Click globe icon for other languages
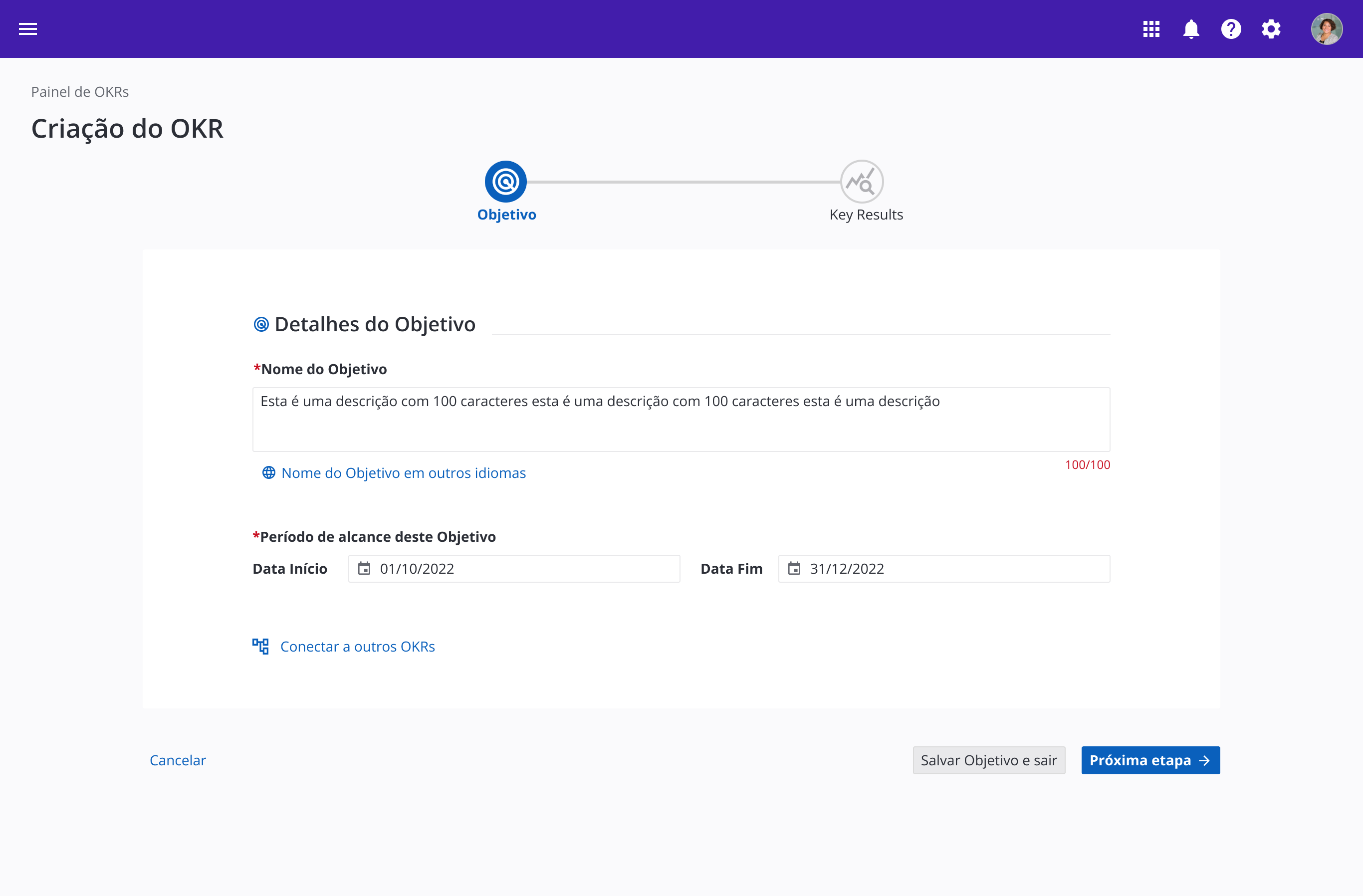Screen dimensions: 1363x896 click(268, 472)
